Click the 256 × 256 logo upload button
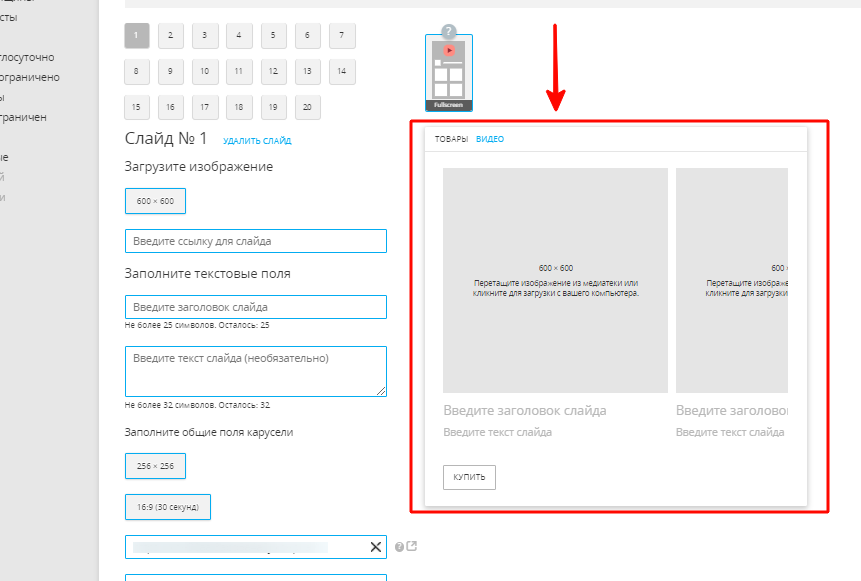 [x=155, y=466]
